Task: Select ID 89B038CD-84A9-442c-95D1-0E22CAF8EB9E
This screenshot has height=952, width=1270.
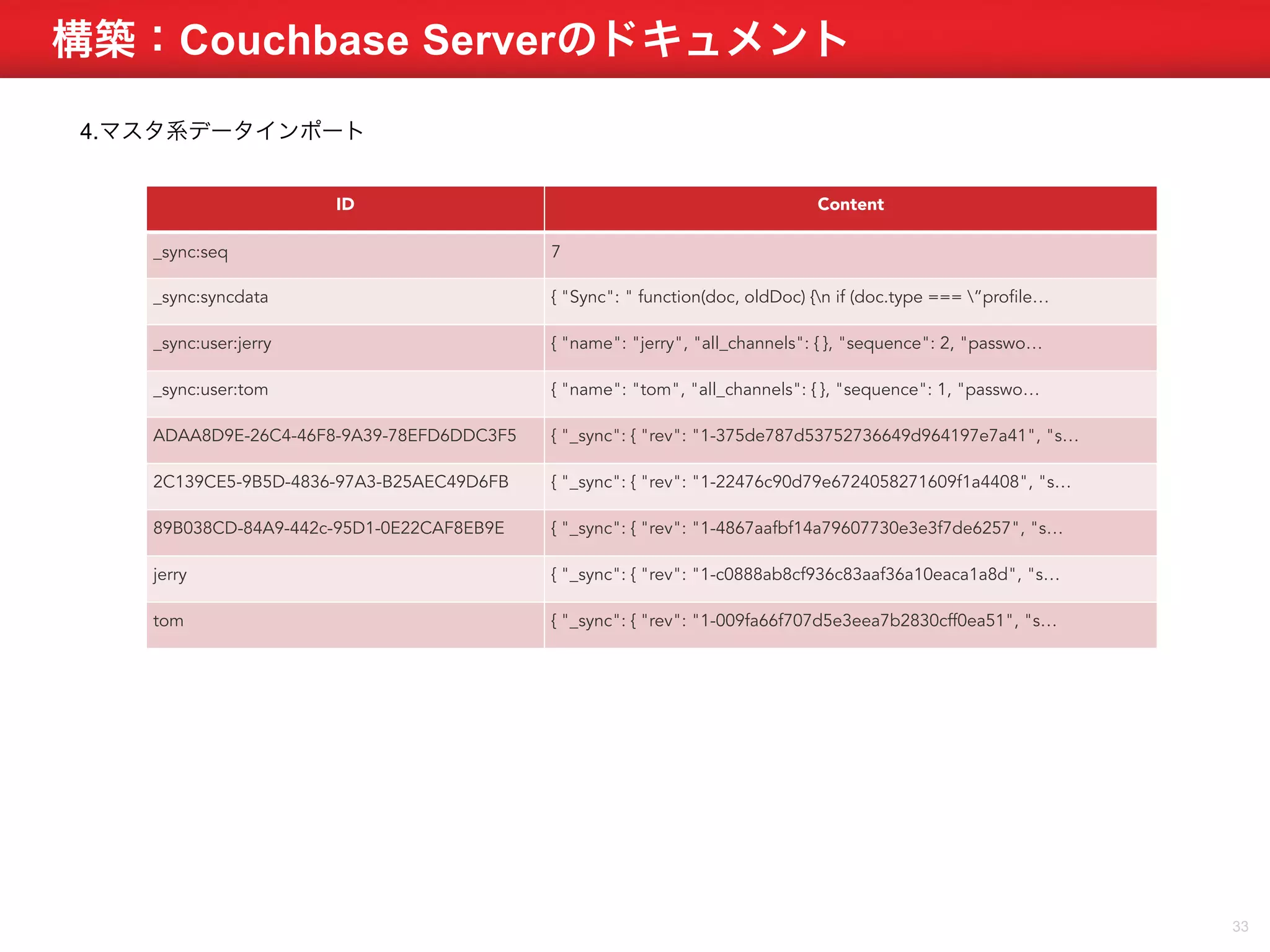Action: click(x=345, y=532)
